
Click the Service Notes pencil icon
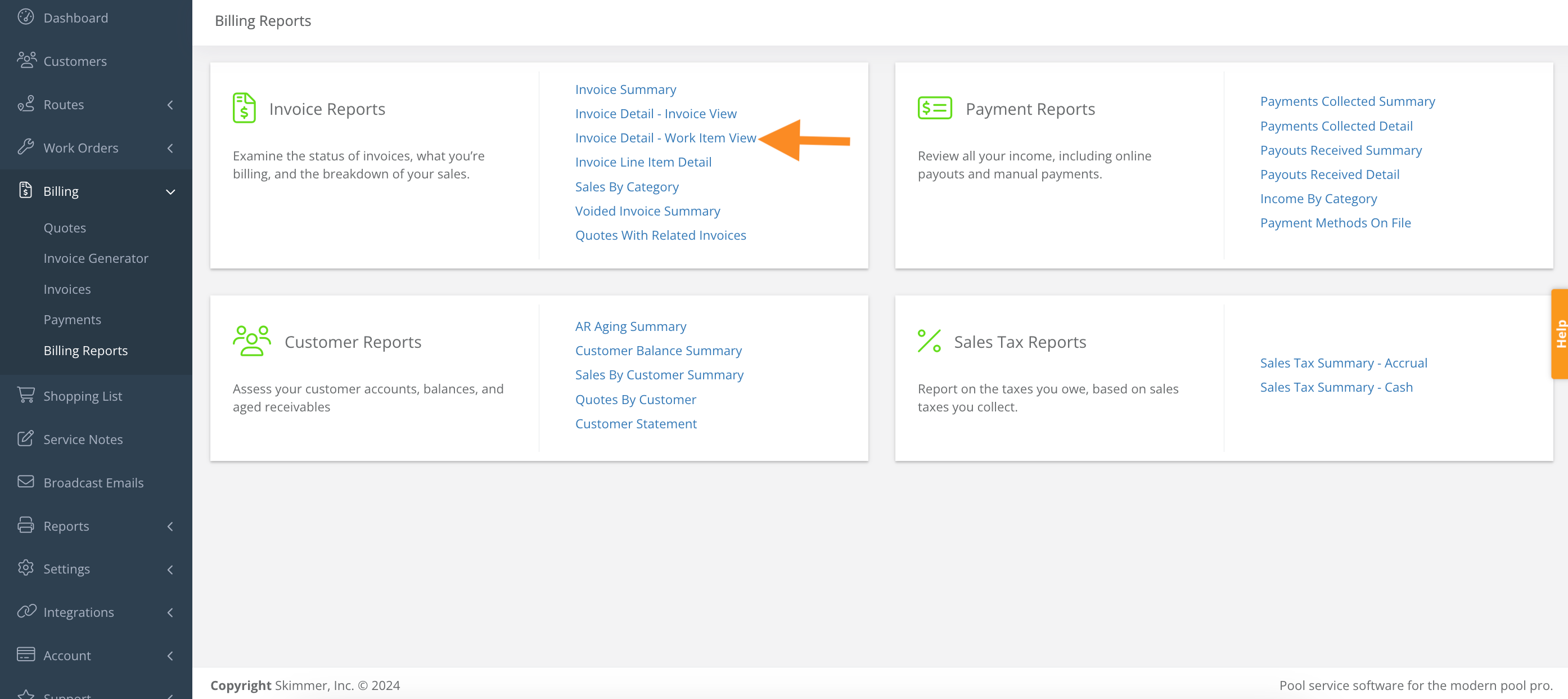(25, 438)
